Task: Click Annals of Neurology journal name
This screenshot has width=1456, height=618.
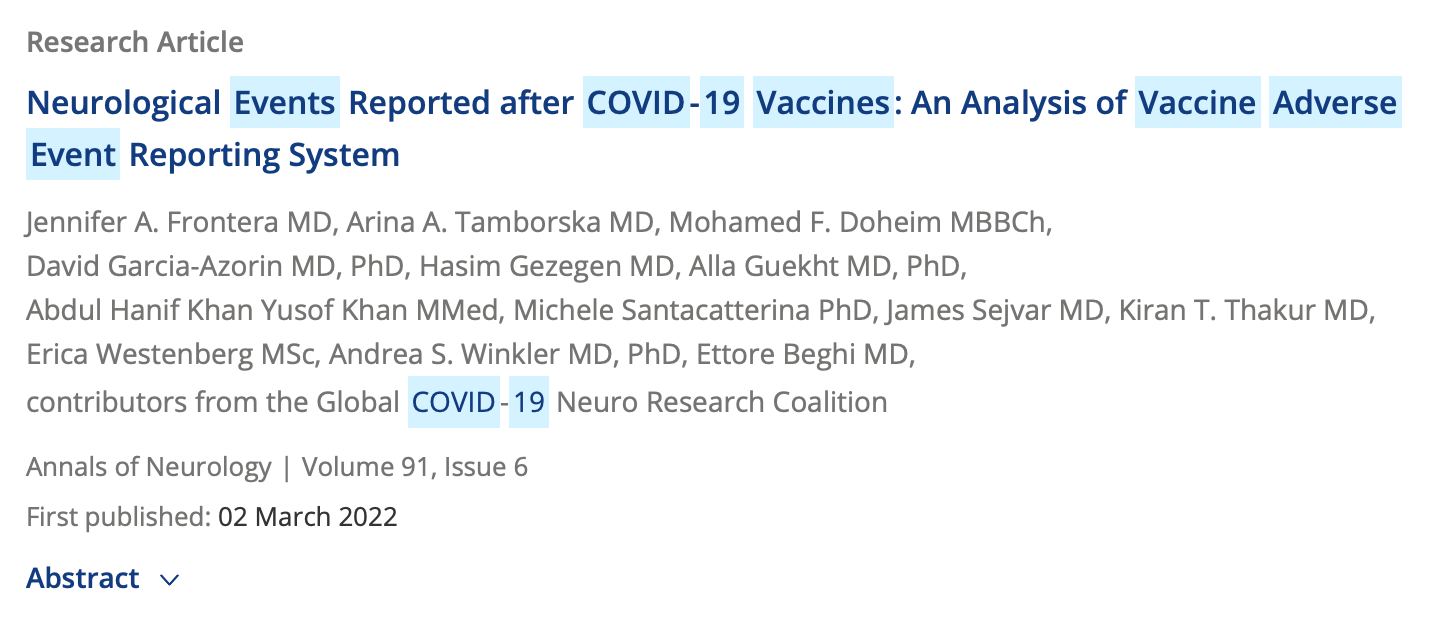Action: pos(149,467)
